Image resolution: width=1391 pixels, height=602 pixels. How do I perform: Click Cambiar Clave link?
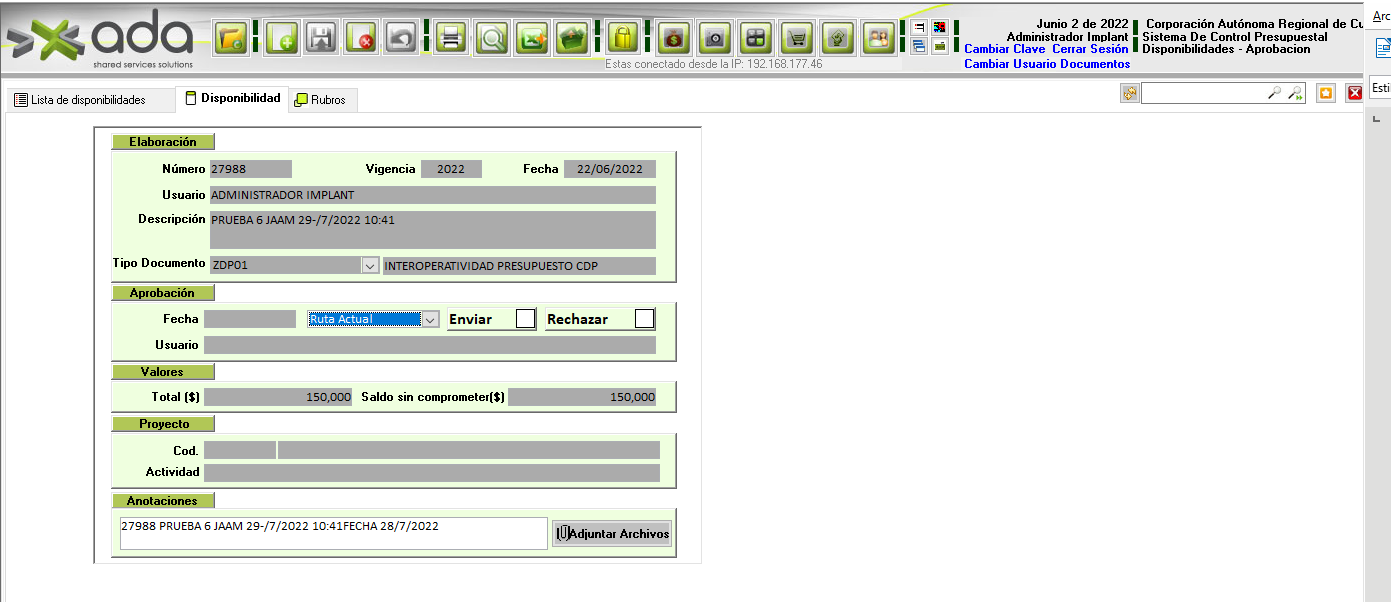pos(1005,48)
